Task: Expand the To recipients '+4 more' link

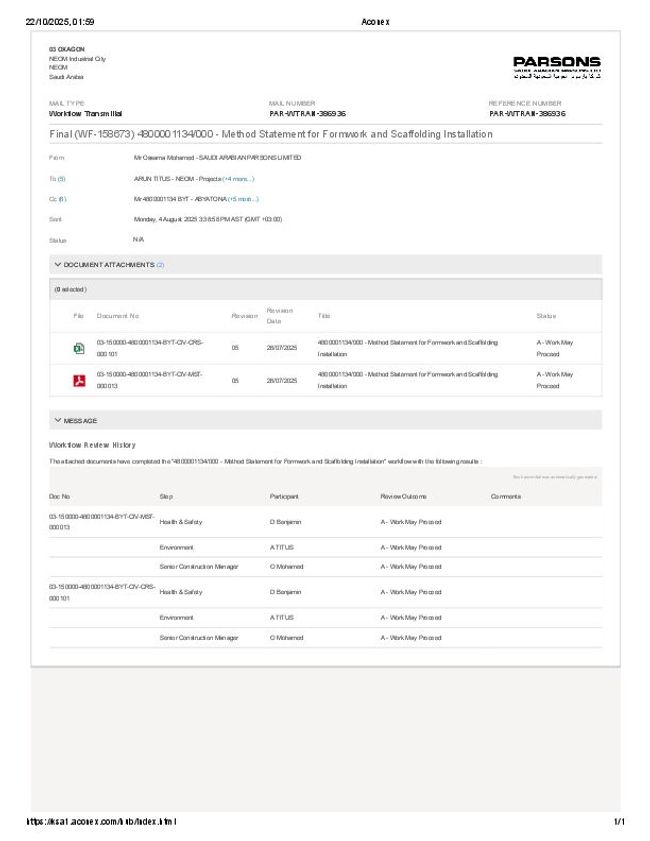Action: click(x=238, y=178)
